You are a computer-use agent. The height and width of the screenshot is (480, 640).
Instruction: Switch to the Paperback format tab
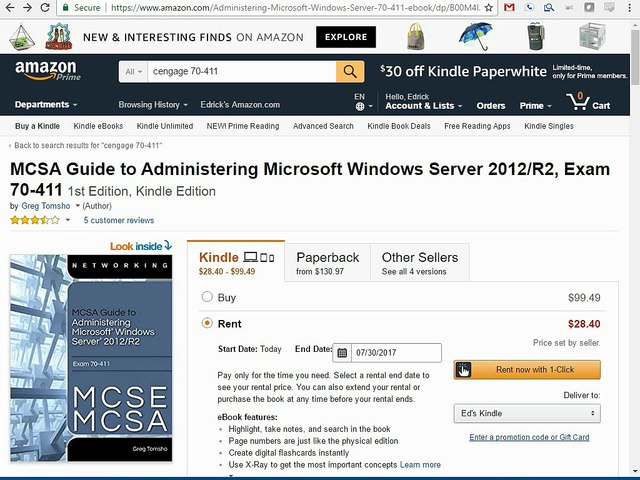click(328, 263)
